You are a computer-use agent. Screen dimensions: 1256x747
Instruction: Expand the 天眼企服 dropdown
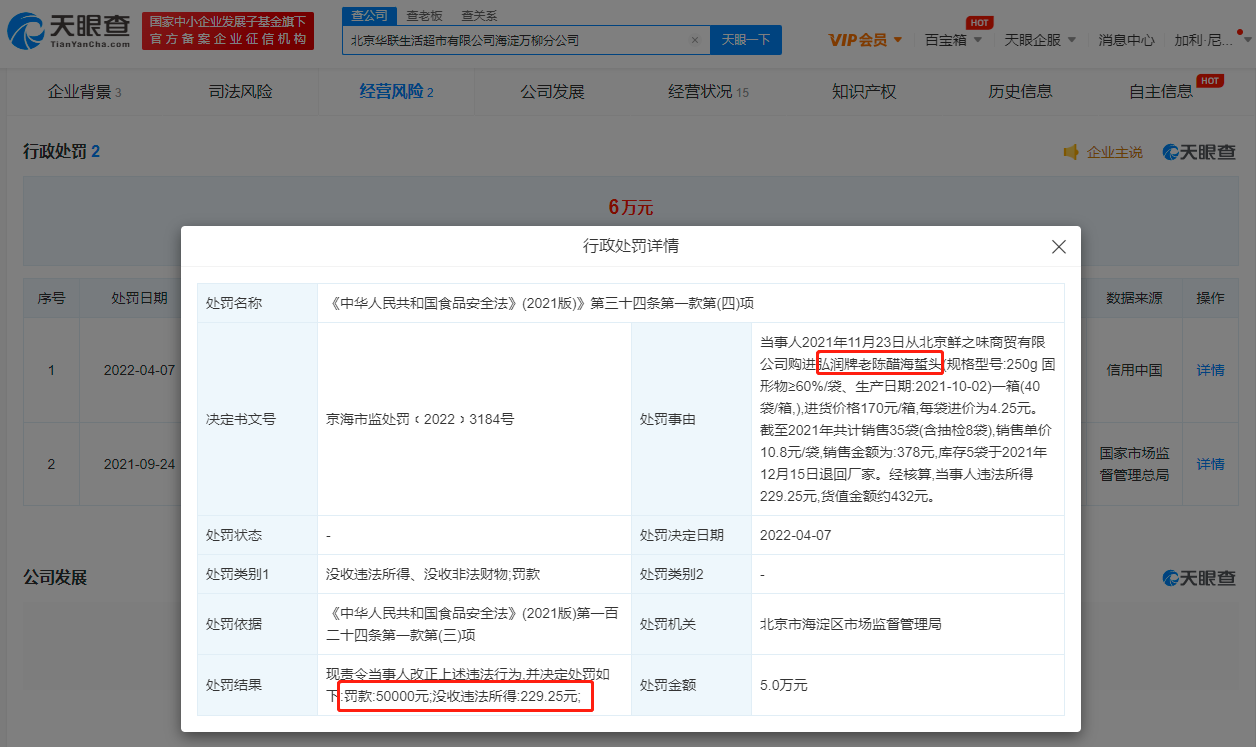(1040, 40)
